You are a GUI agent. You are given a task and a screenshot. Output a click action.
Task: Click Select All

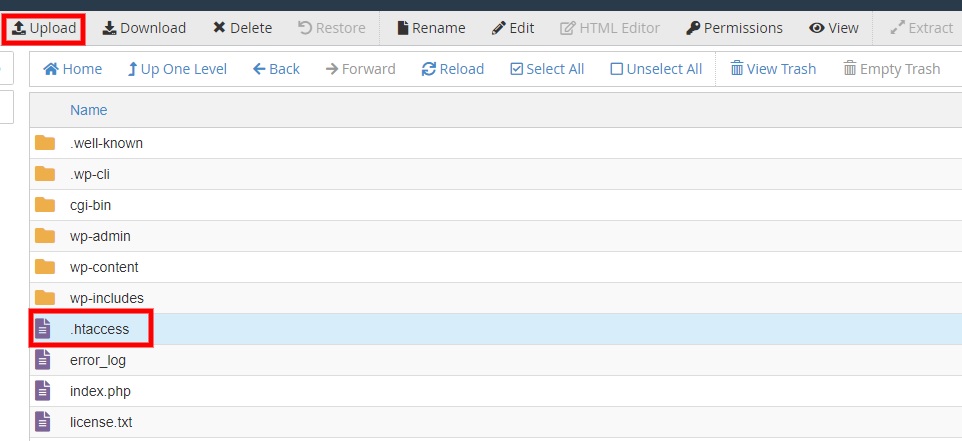click(x=547, y=69)
